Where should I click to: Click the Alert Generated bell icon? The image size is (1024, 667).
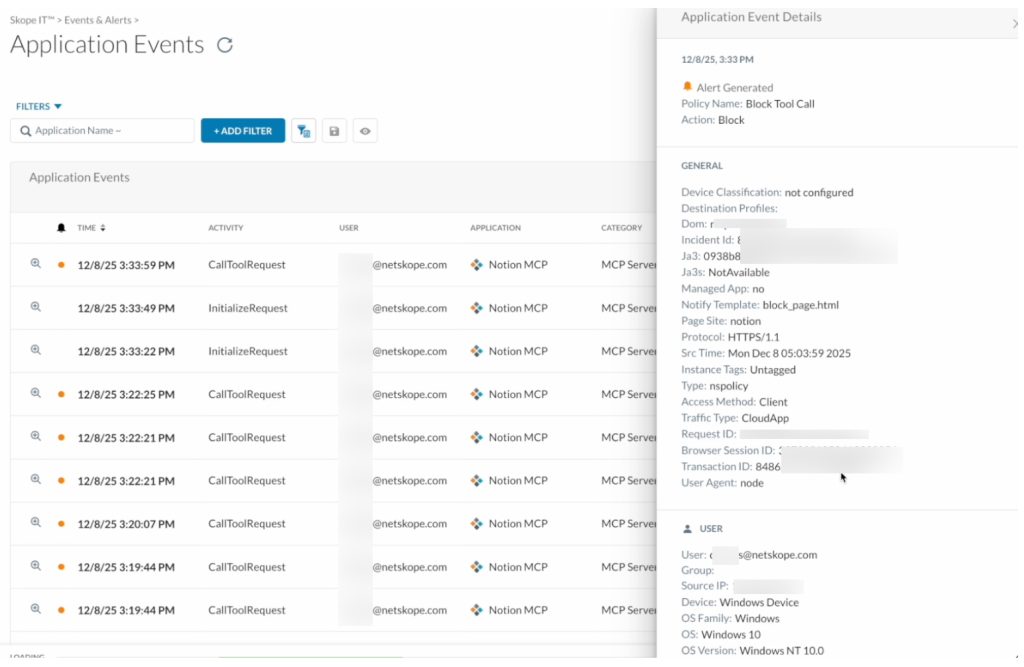pos(687,87)
